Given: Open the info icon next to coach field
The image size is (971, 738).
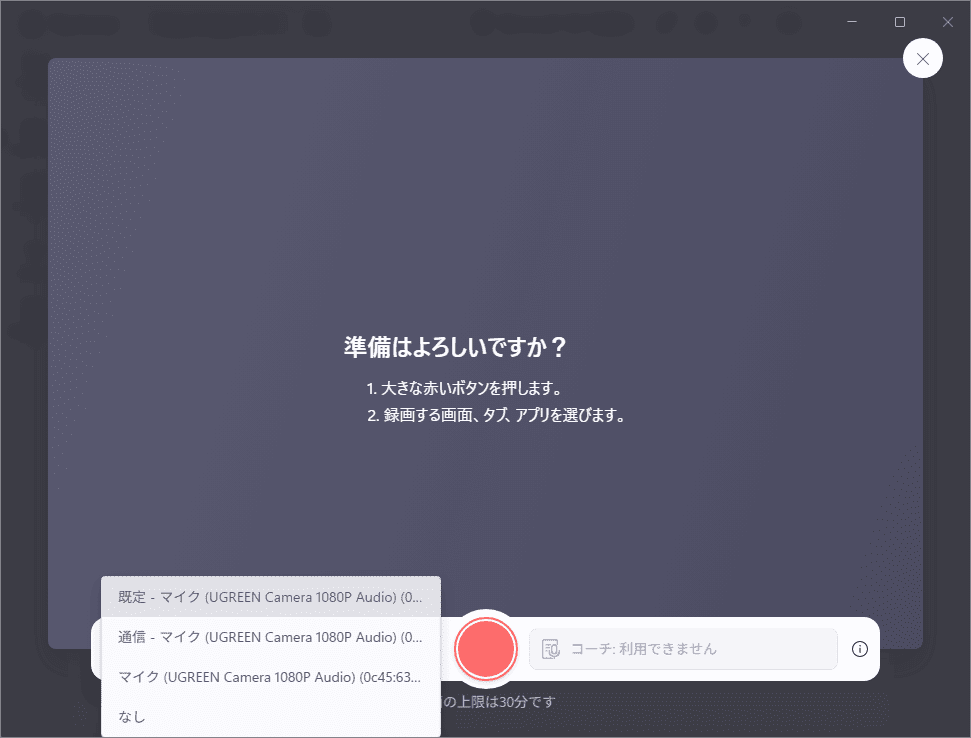Looking at the screenshot, I should pos(860,649).
